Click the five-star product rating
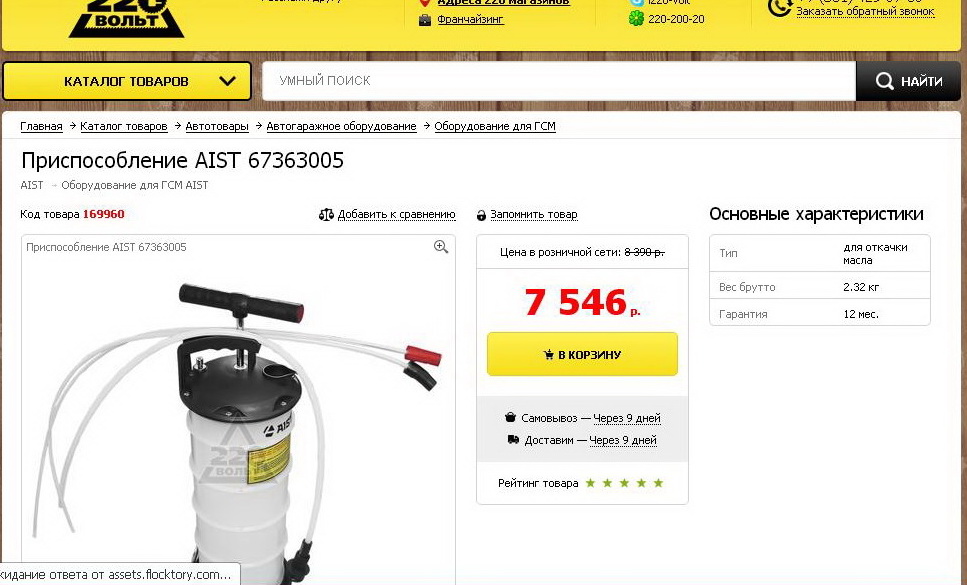Image resolution: width=967 pixels, height=585 pixels. [x=624, y=483]
